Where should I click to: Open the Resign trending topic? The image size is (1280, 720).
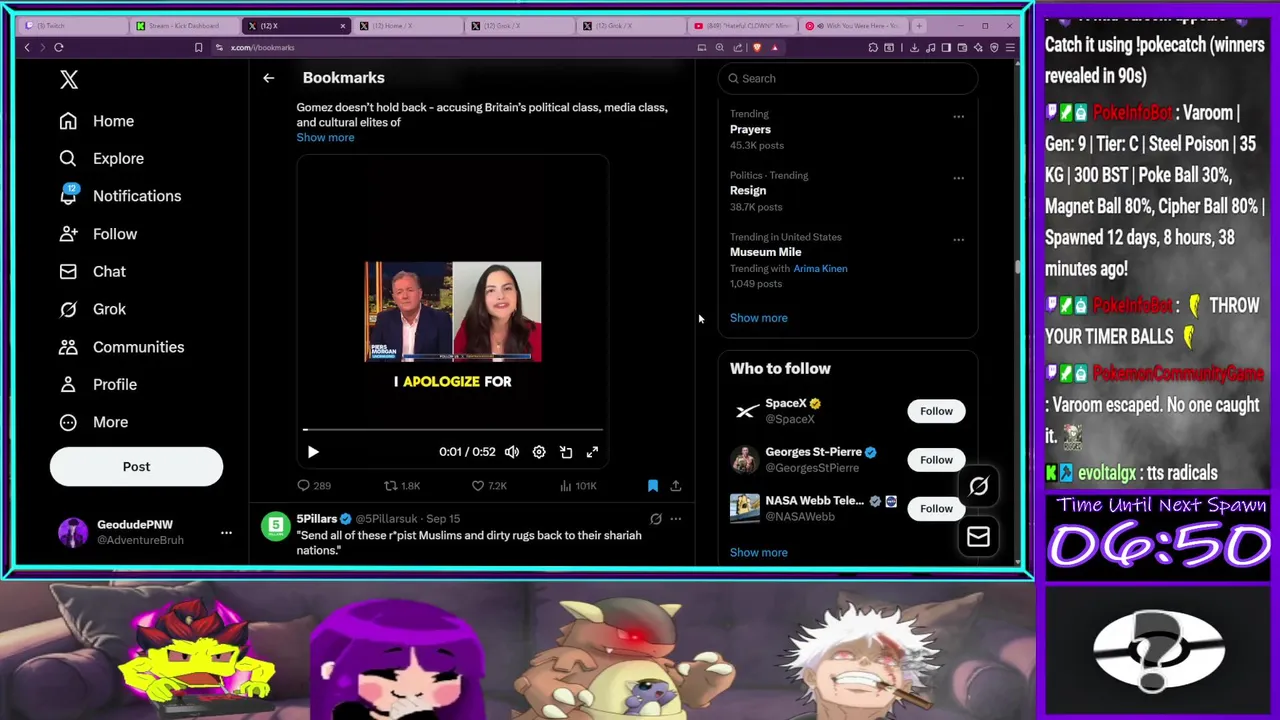pyautogui.click(x=748, y=190)
